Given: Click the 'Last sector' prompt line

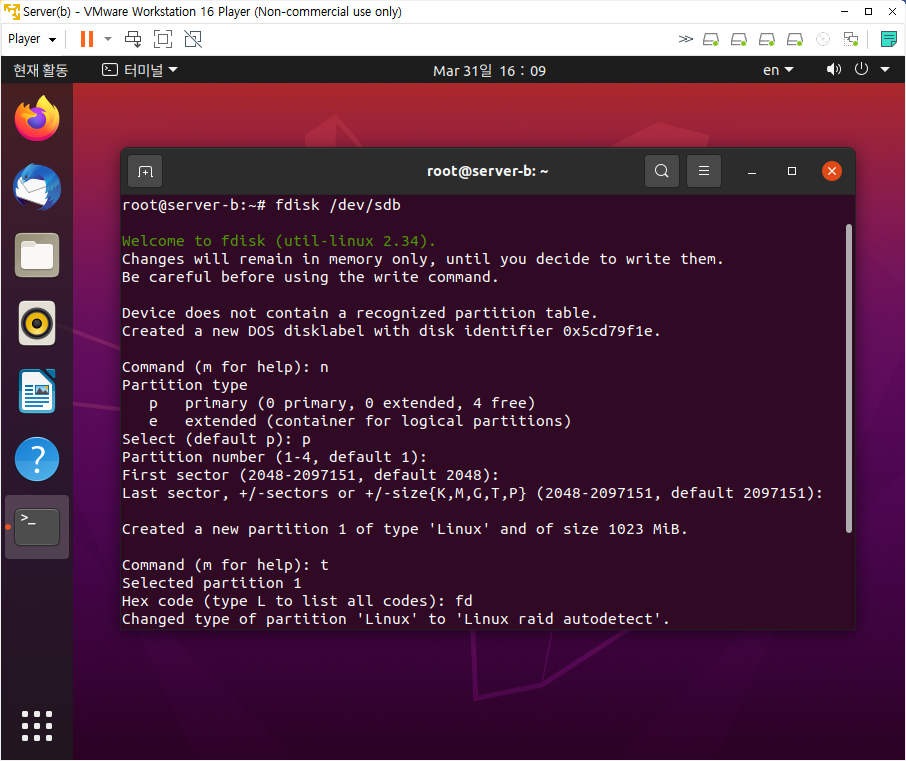Looking at the screenshot, I should (x=472, y=493).
